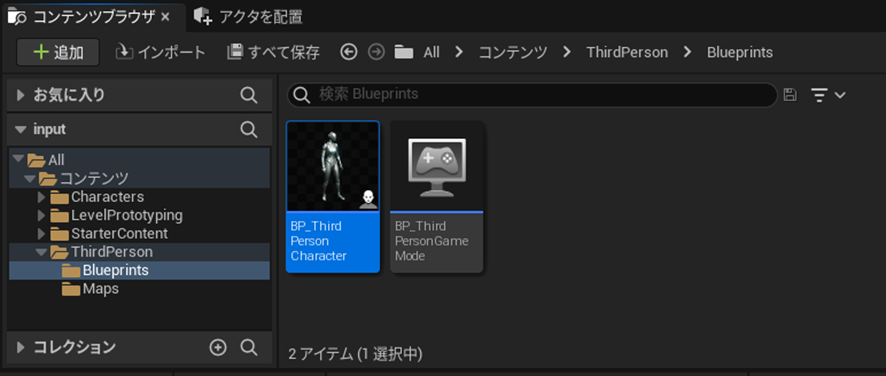The image size is (886, 376).
Task: Open the chevron after ThirdPerson in breadcrumb
Action: pos(687,53)
